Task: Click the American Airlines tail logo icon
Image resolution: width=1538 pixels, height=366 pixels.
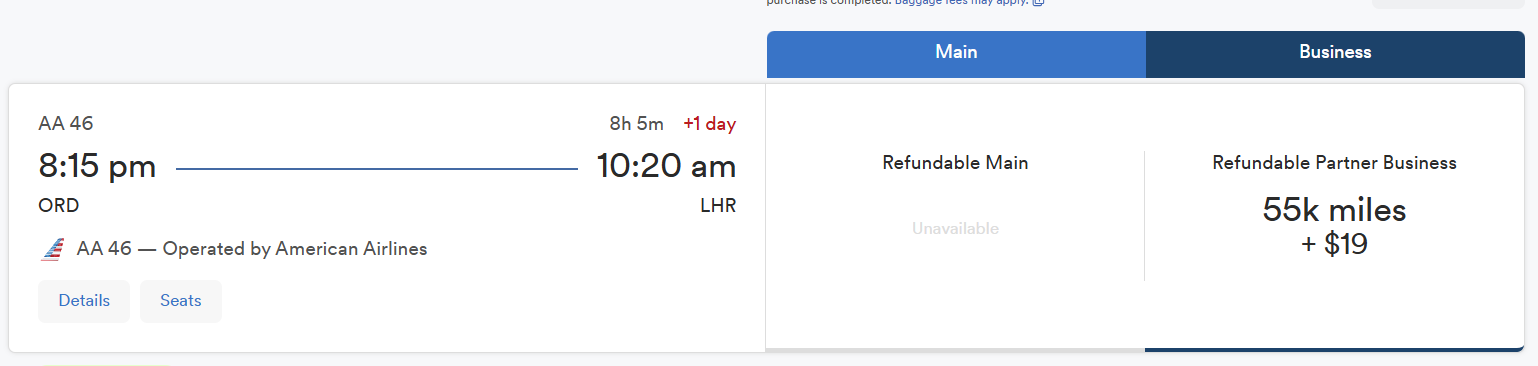Action: coord(52,249)
